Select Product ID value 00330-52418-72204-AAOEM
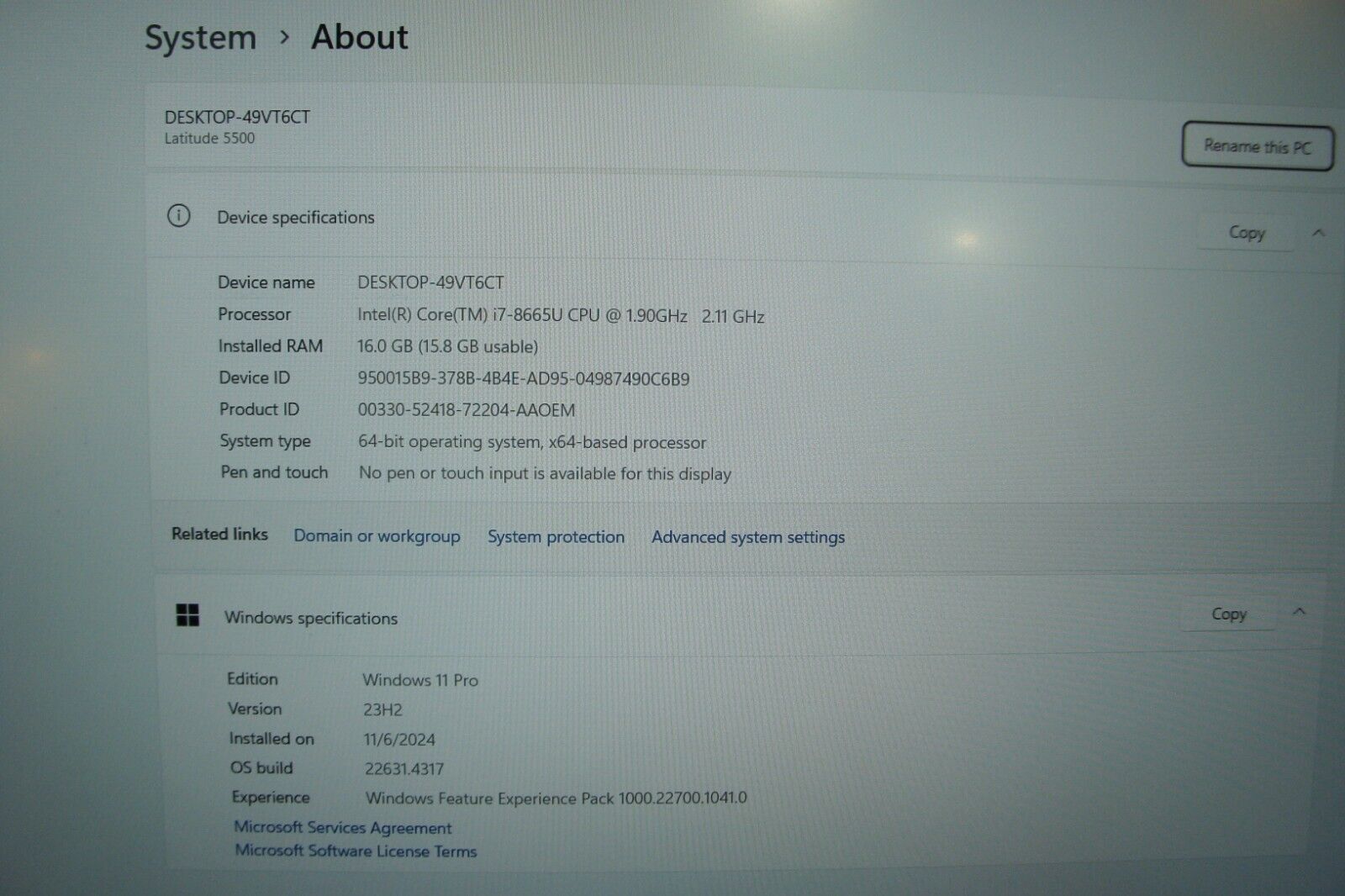Screen dimensions: 1345x896 [467, 410]
